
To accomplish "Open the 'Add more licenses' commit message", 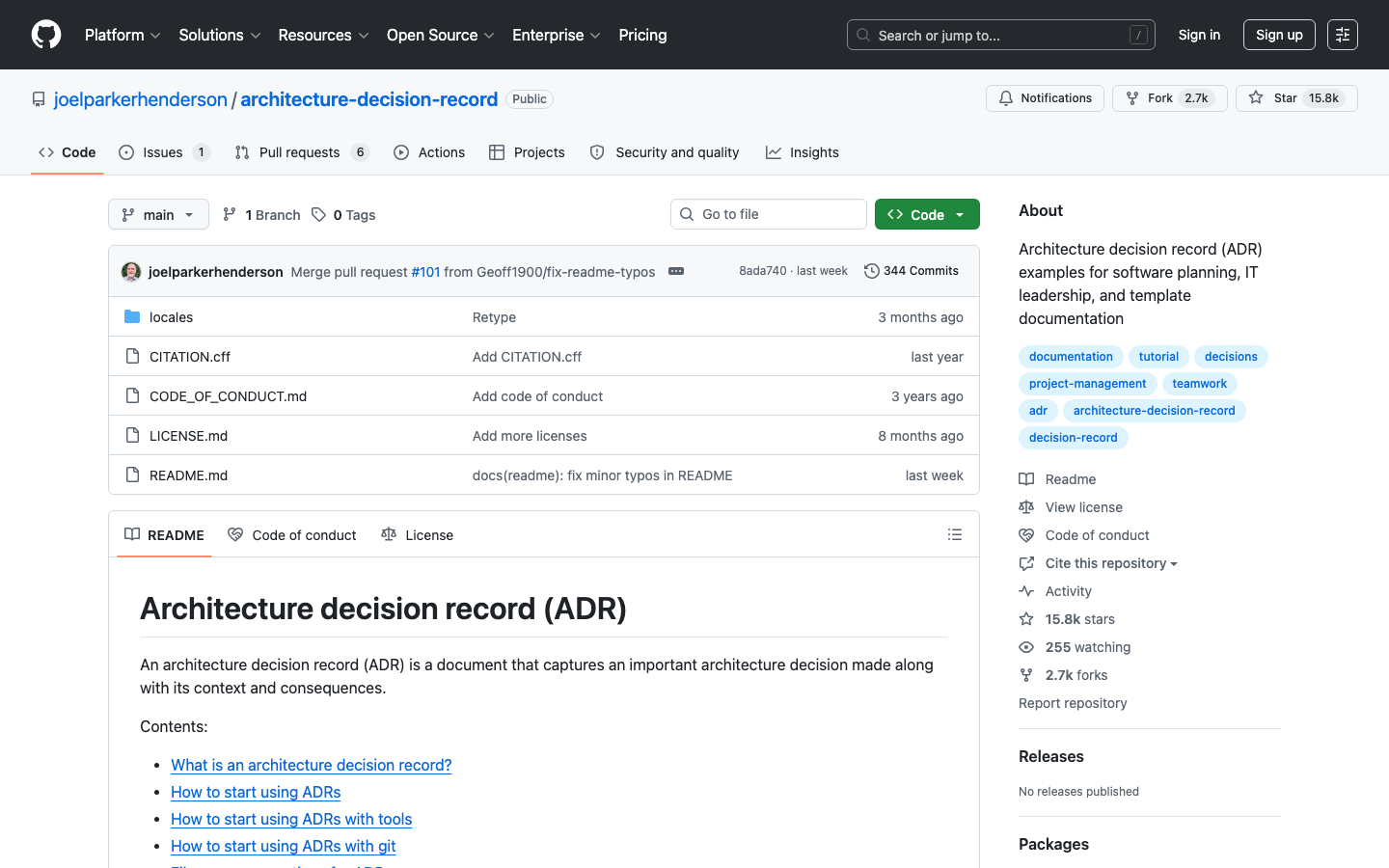I will [530, 436].
